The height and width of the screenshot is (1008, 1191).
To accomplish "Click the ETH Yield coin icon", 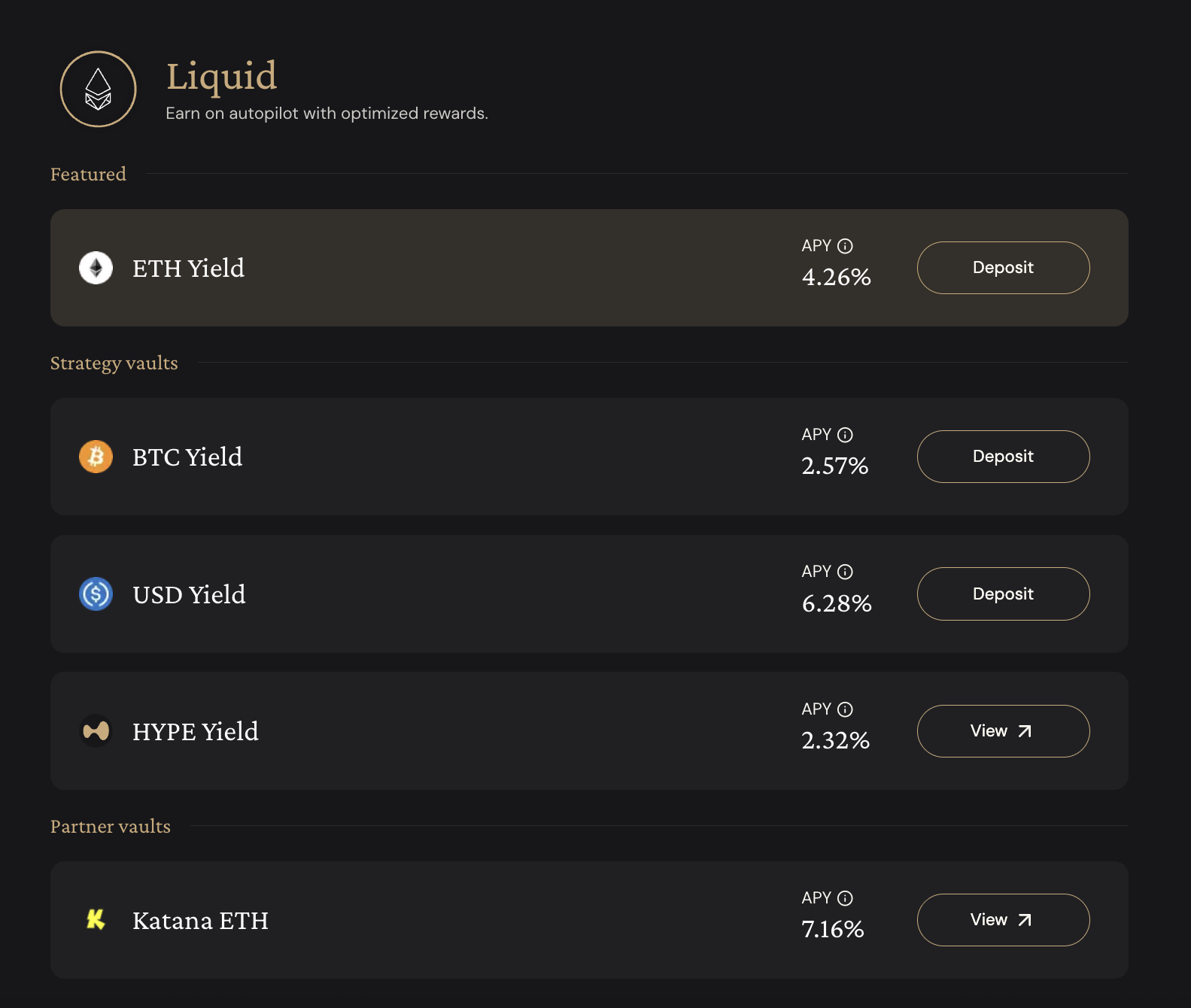I will (x=96, y=268).
